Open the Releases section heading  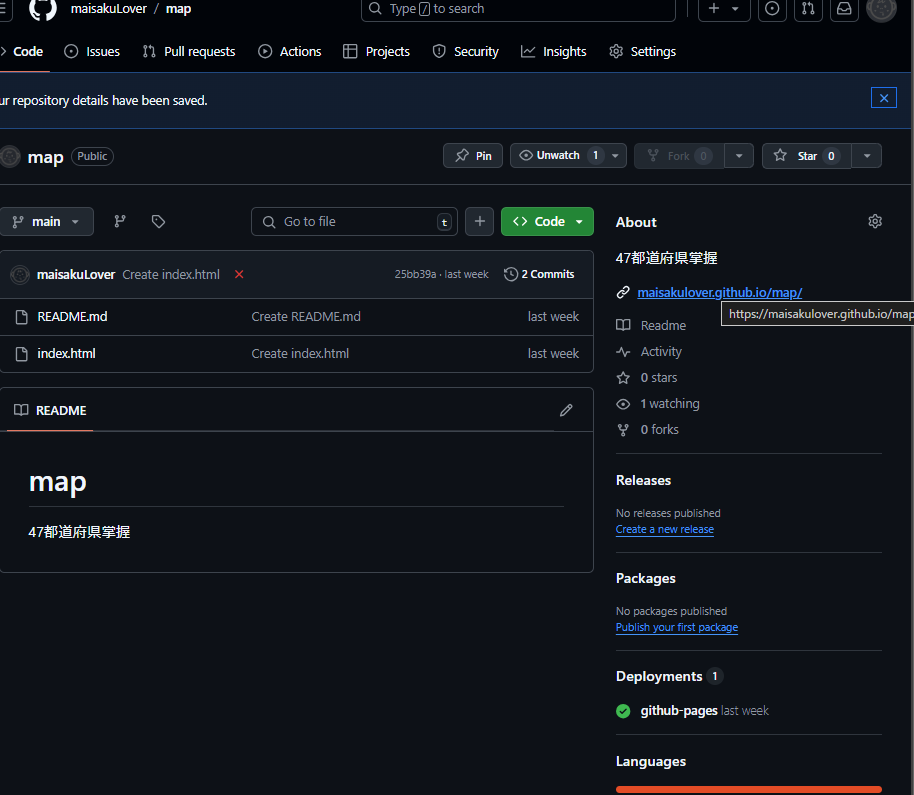[644, 480]
